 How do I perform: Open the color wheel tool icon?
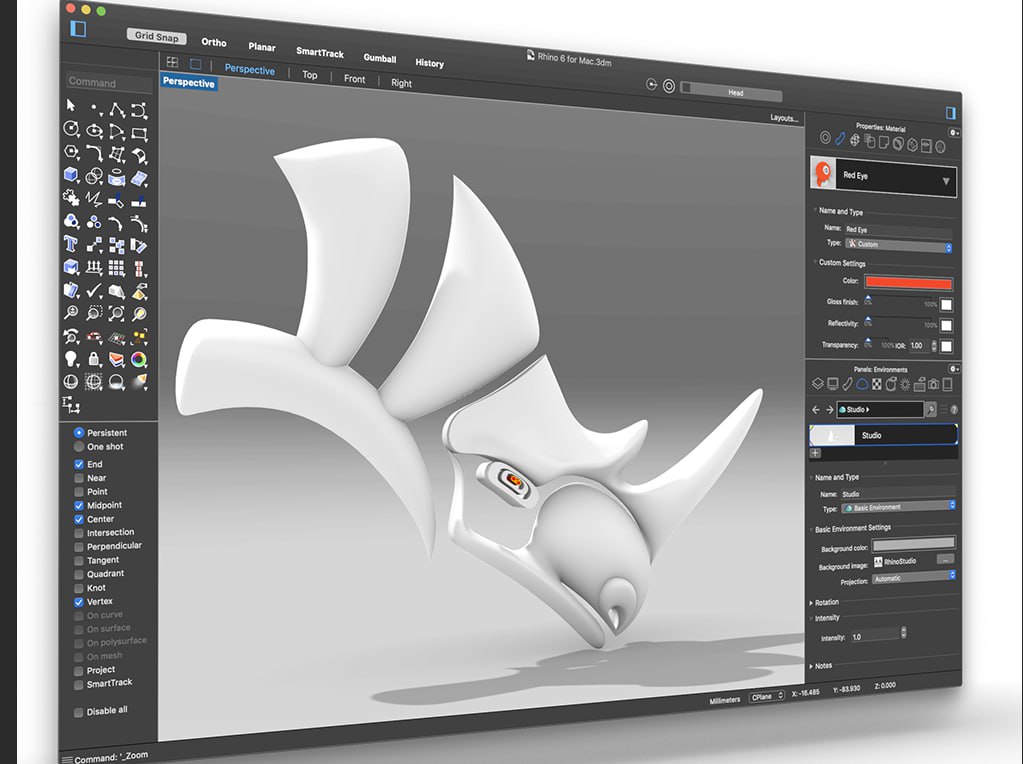140,360
